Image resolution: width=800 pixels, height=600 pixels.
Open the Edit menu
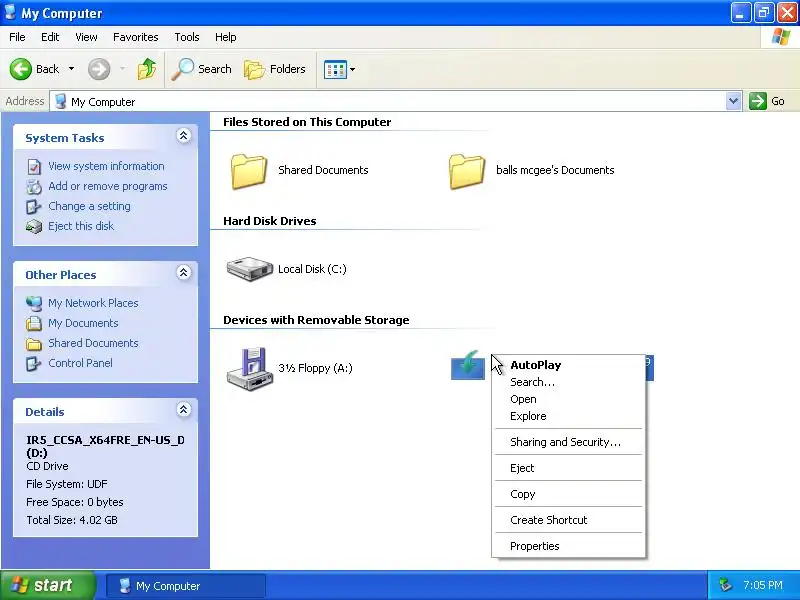click(x=50, y=37)
